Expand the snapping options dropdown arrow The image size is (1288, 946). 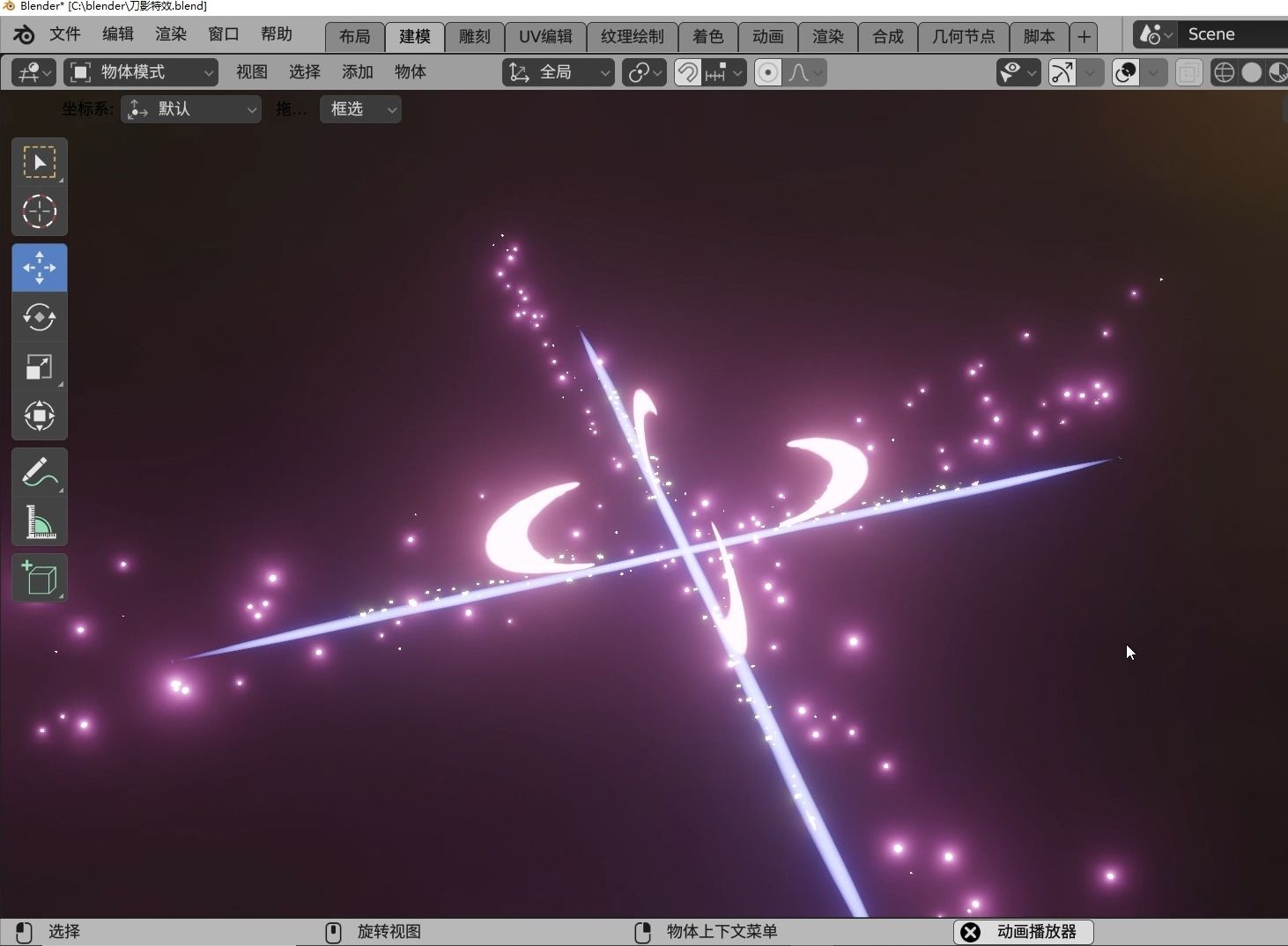pyautogui.click(x=738, y=72)
